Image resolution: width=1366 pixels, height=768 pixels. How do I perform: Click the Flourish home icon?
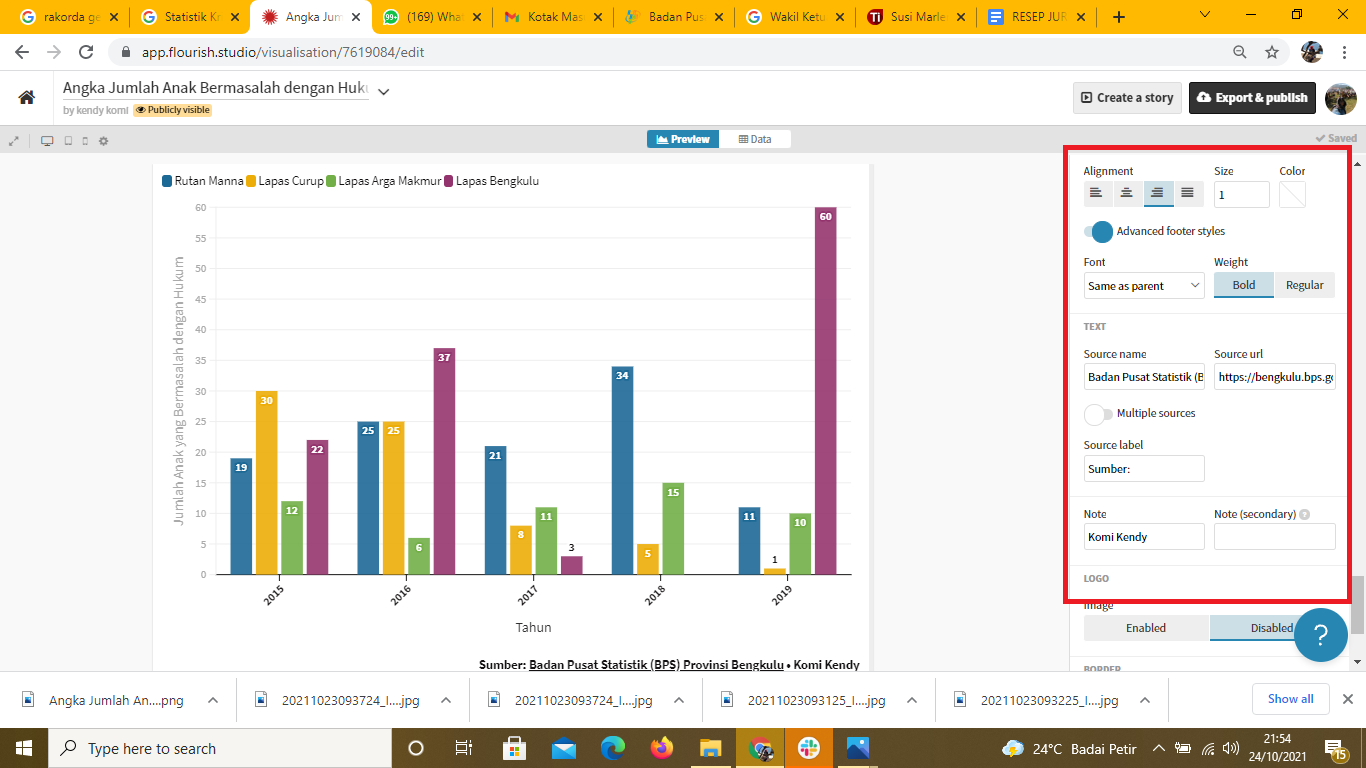coord(27,97)
